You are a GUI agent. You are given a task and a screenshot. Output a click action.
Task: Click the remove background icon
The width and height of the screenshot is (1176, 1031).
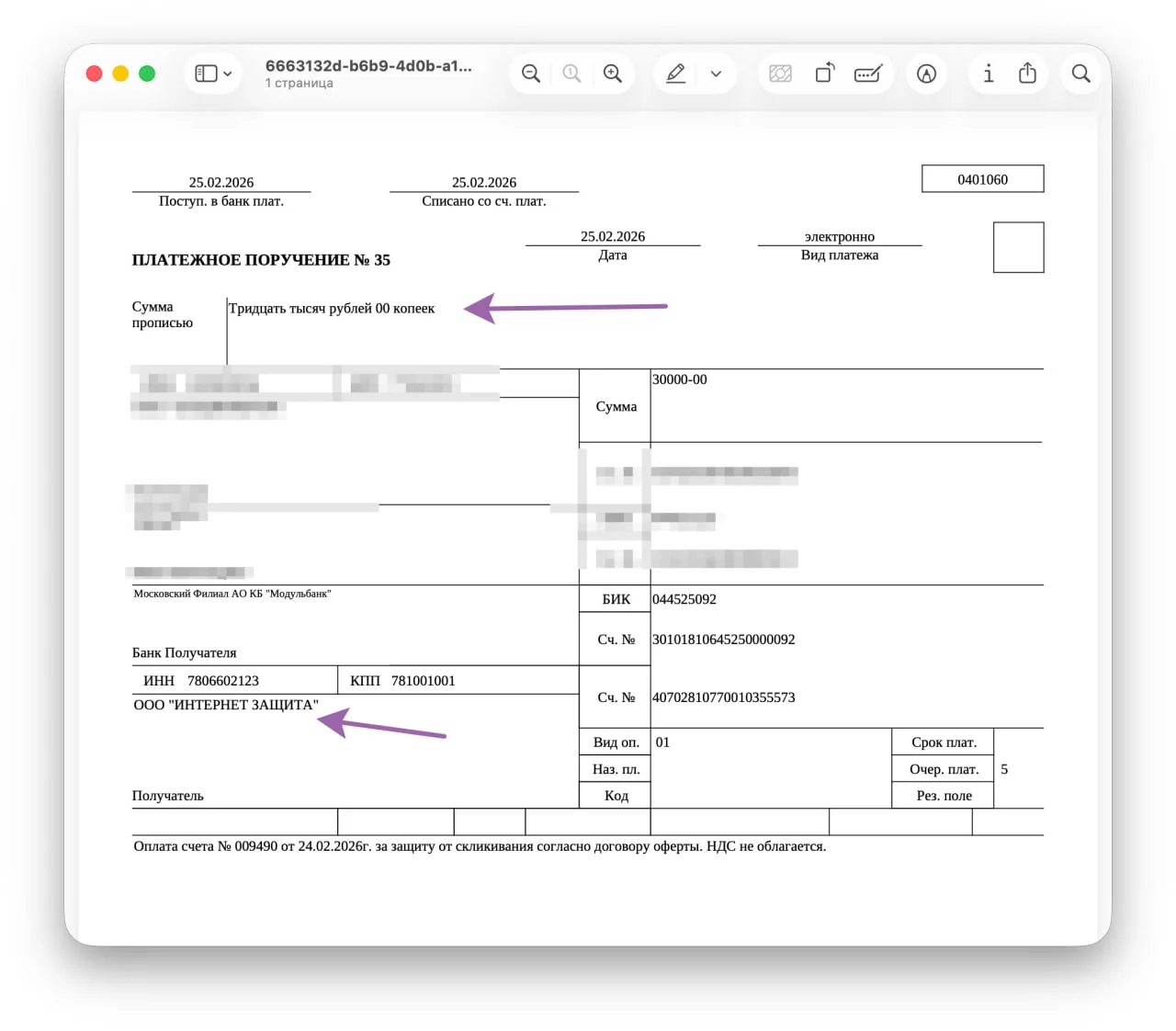(781, 74)
